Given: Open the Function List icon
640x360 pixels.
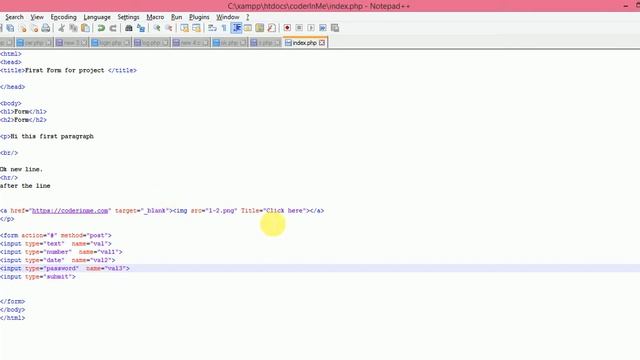Looking at the screenshot, I should point(271,28).
